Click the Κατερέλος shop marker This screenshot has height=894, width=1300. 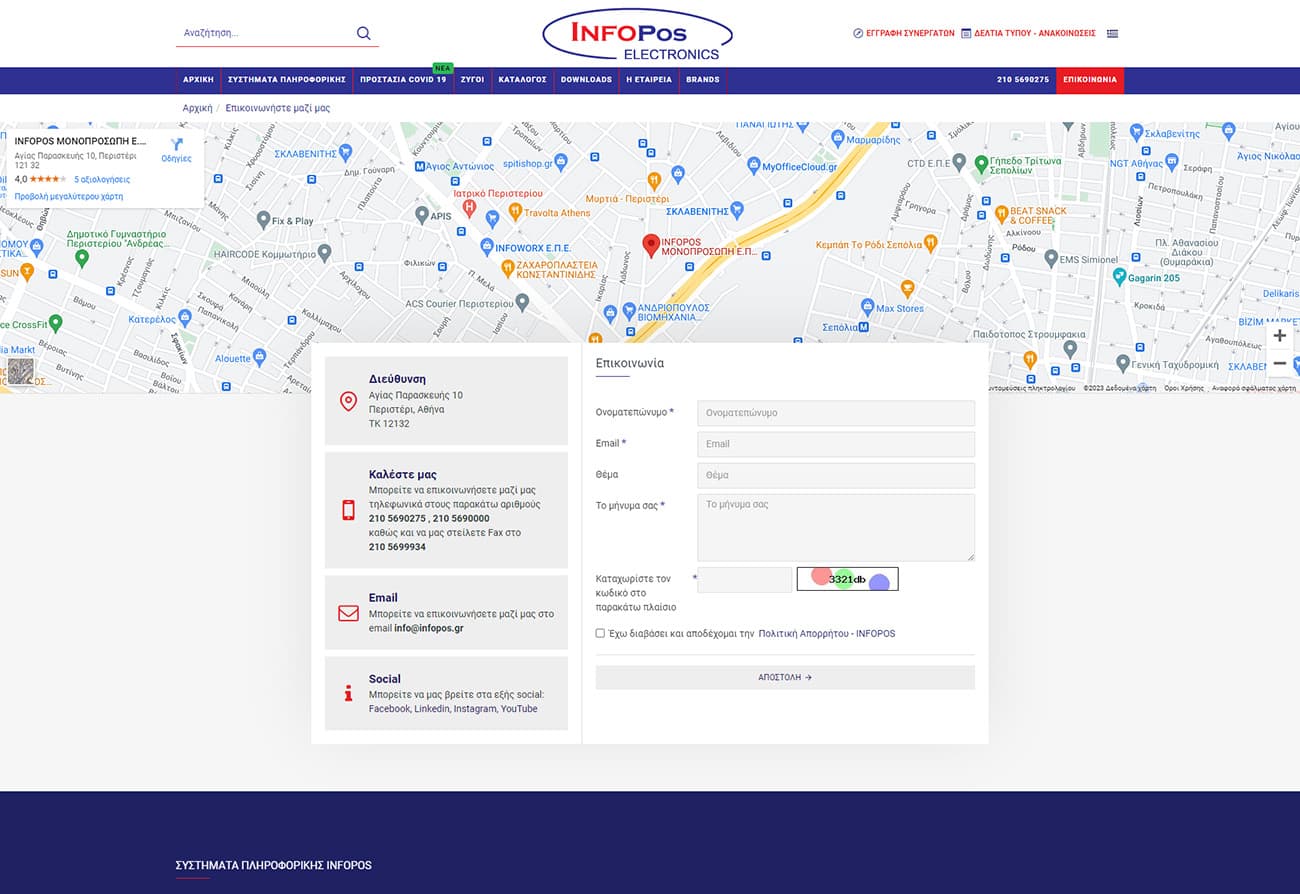pyautogui.click(x=184, y=318)
